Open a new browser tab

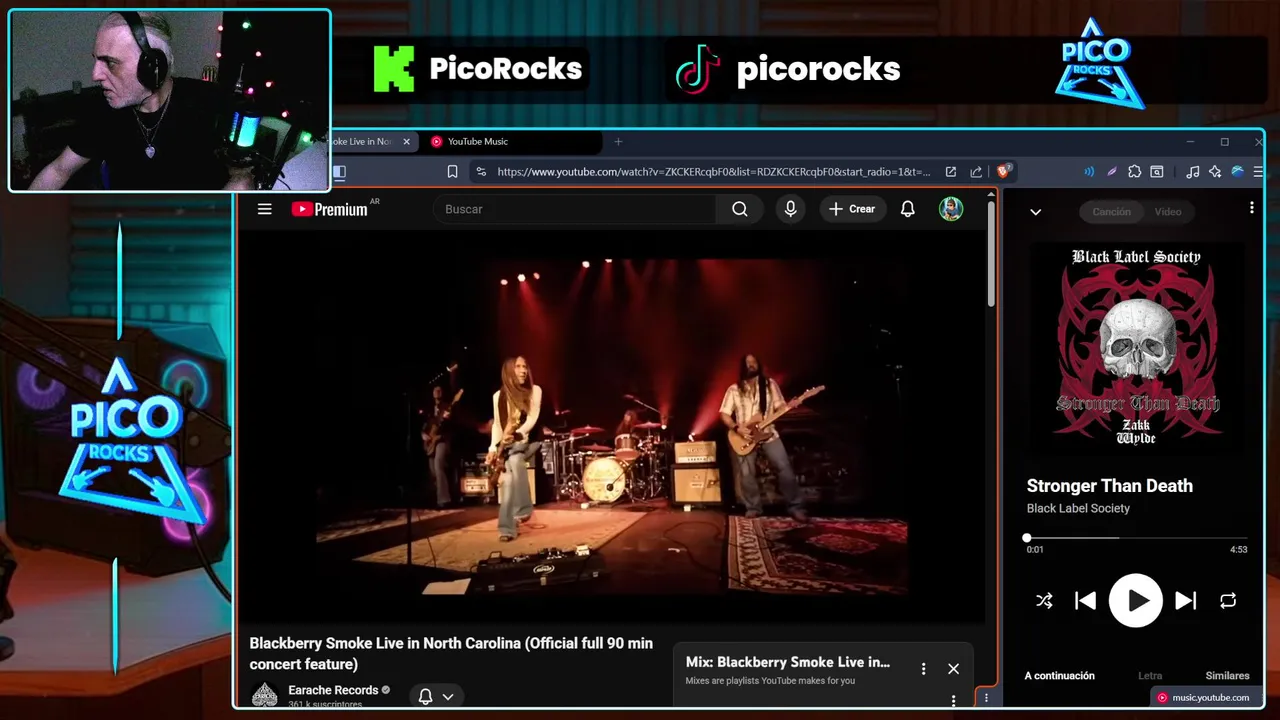tap(618, 142)
